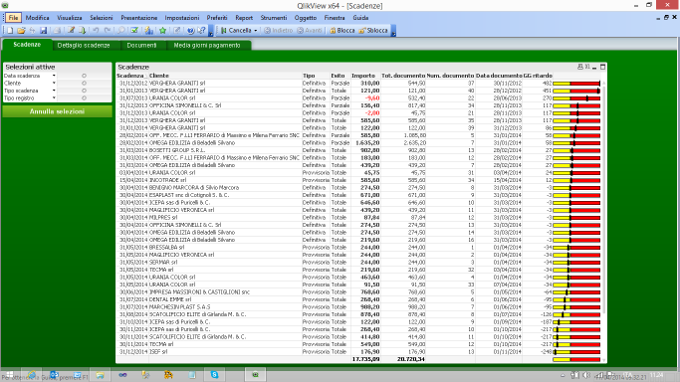Click the Avanti toolbar button
This screenshot has width=680, height=382.
pos(310,30)
